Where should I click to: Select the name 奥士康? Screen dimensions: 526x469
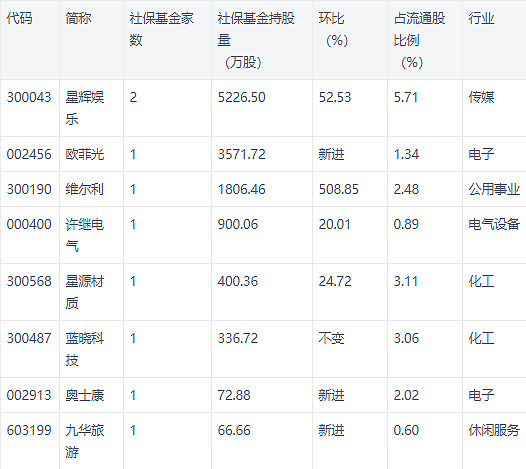click(x=85, y=395)
